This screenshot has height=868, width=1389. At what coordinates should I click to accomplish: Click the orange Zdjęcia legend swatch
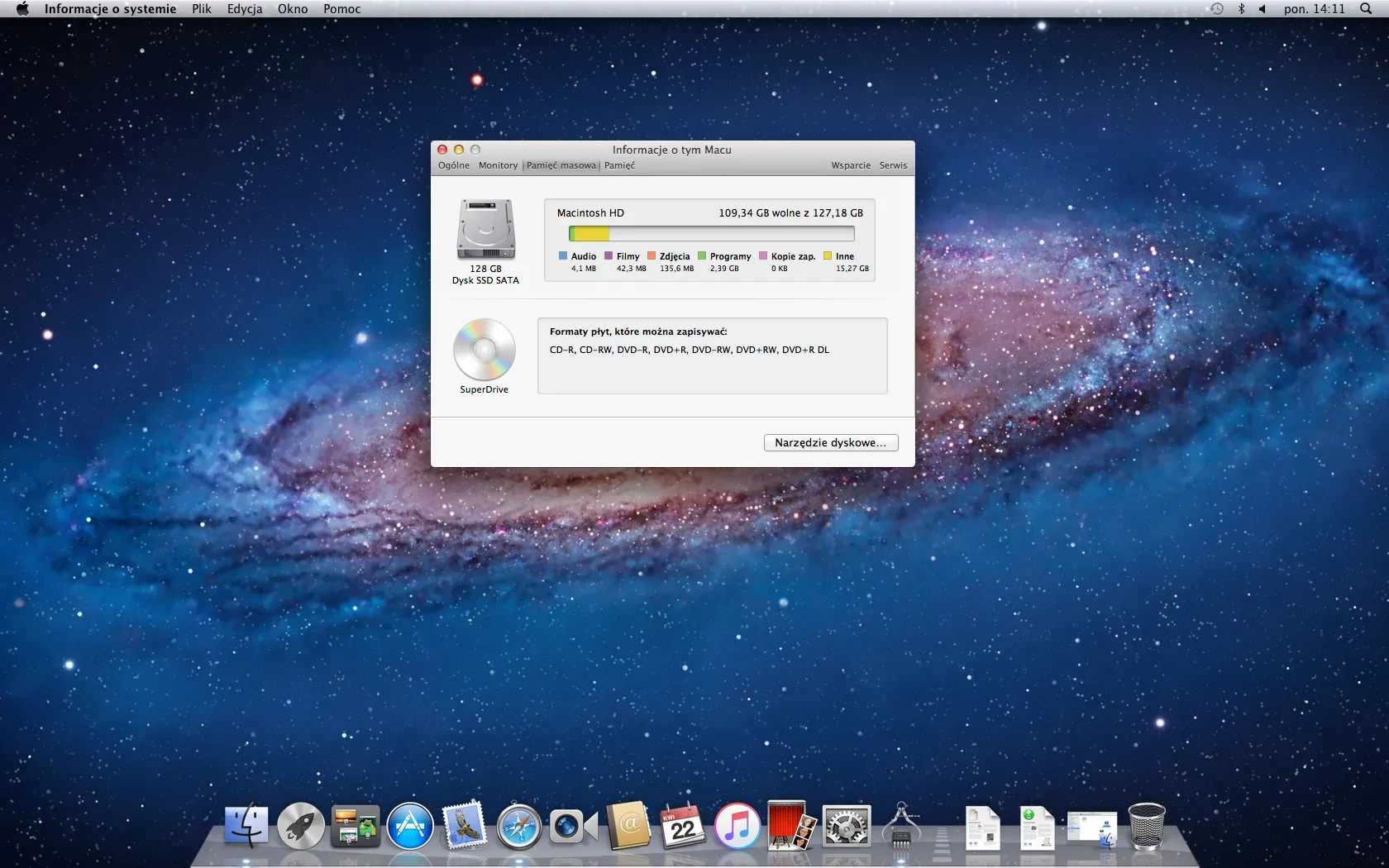click(652, 256)
